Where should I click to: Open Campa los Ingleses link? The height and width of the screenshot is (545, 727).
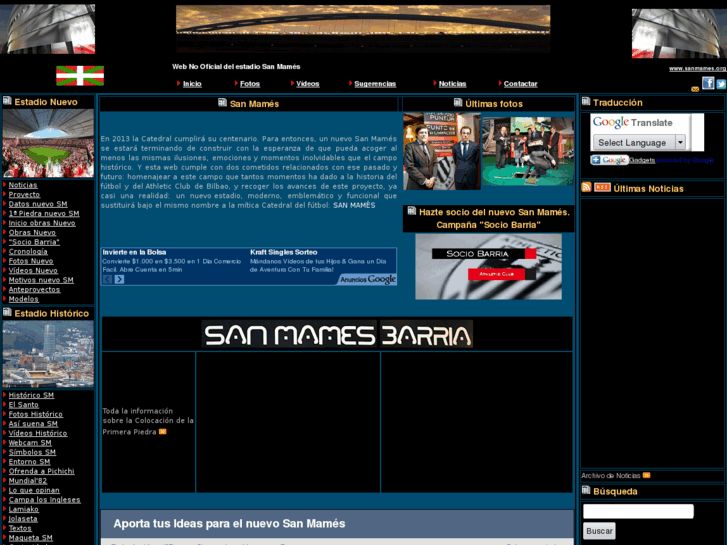tap(45, 500)
